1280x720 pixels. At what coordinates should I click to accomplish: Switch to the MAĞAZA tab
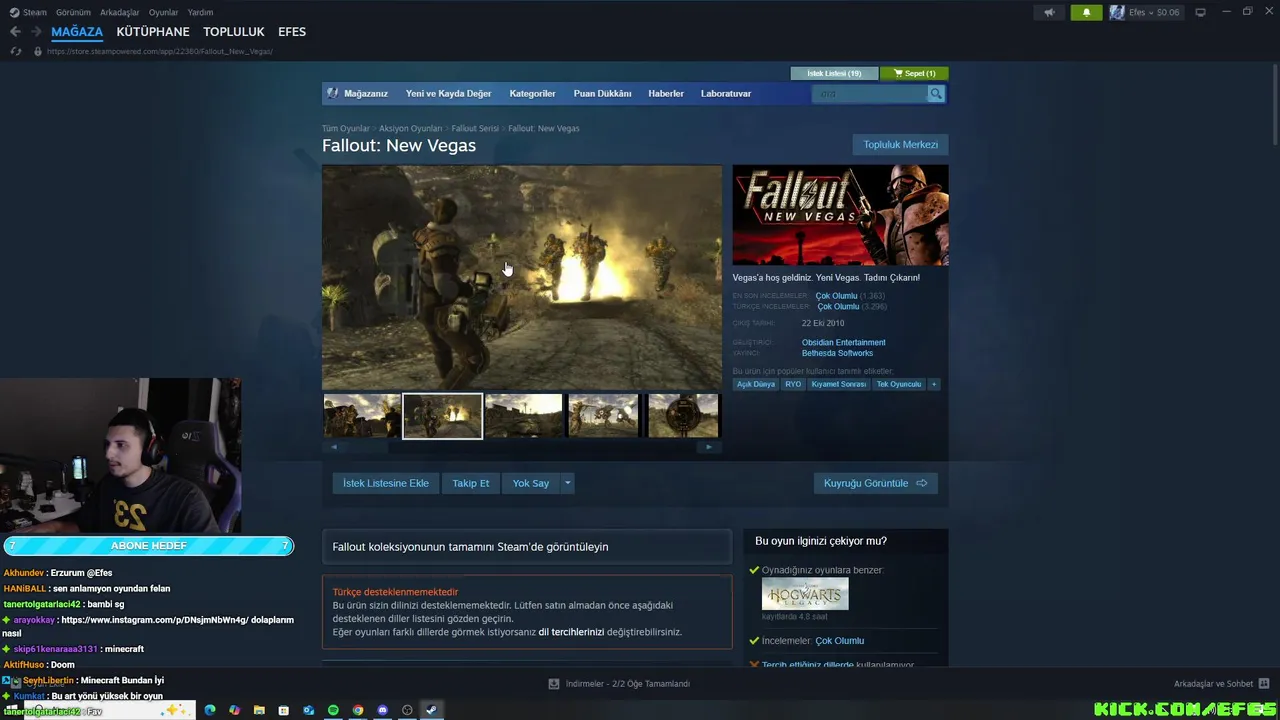click(77, 32)
